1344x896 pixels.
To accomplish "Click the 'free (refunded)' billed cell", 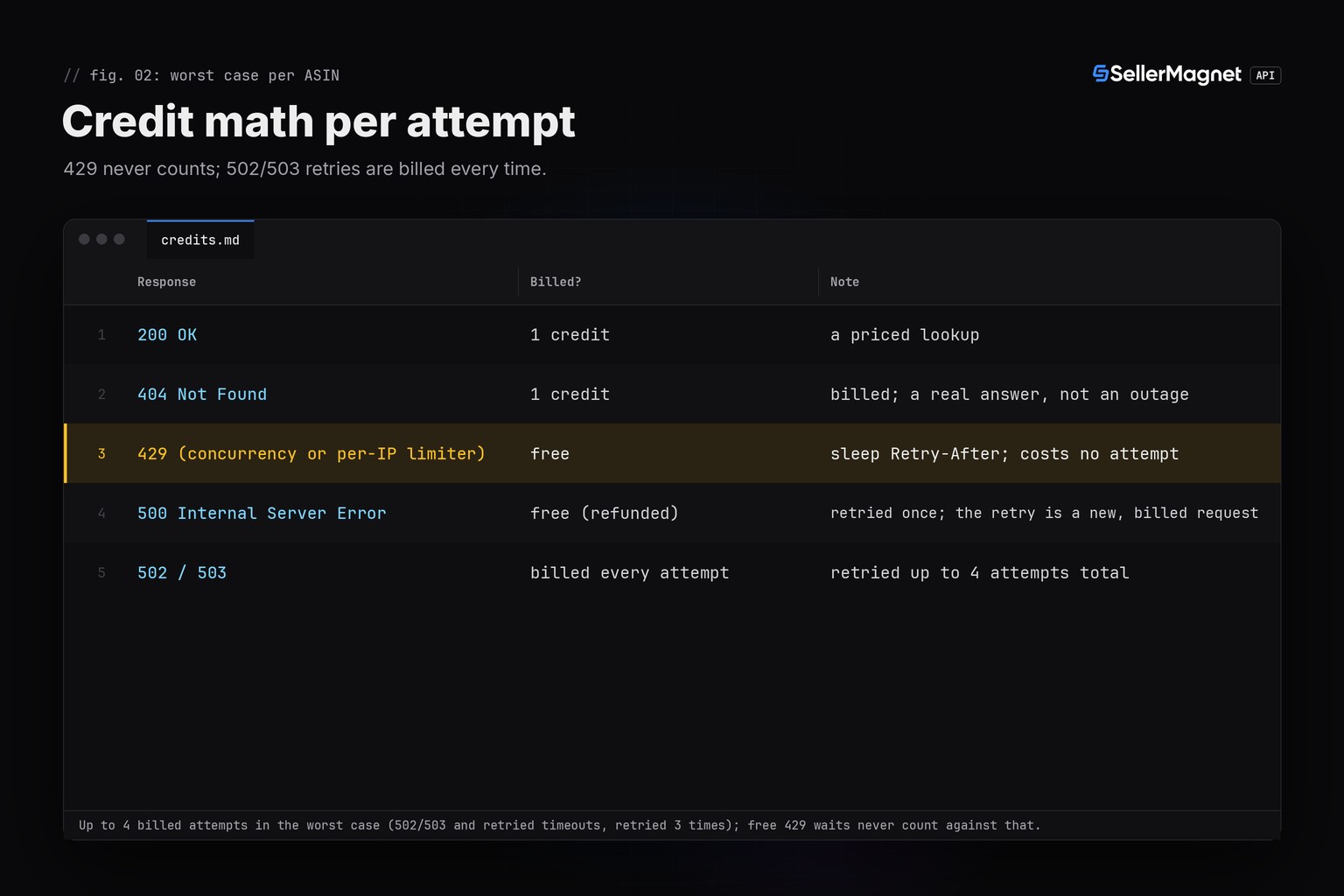I will pos(605,514).
